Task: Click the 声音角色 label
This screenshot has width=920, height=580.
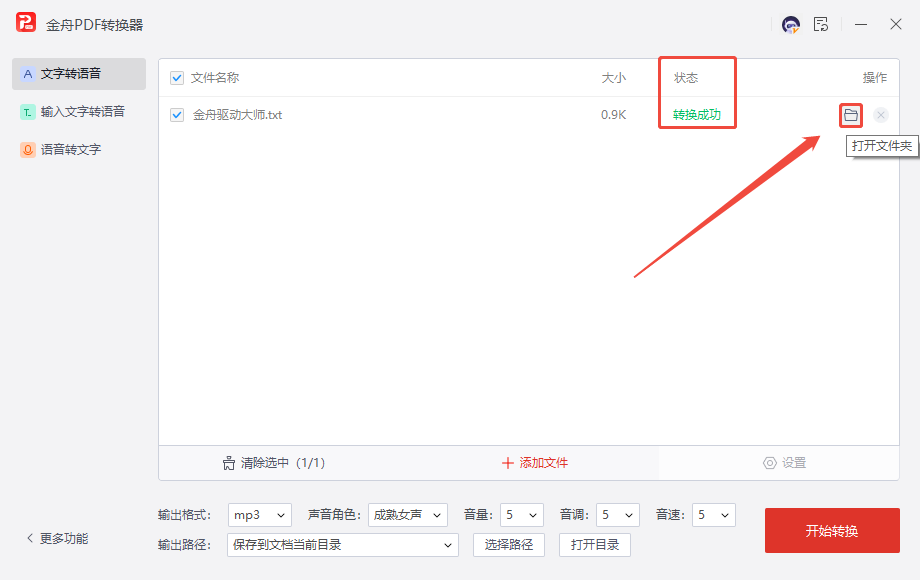Action: [334, 515]
